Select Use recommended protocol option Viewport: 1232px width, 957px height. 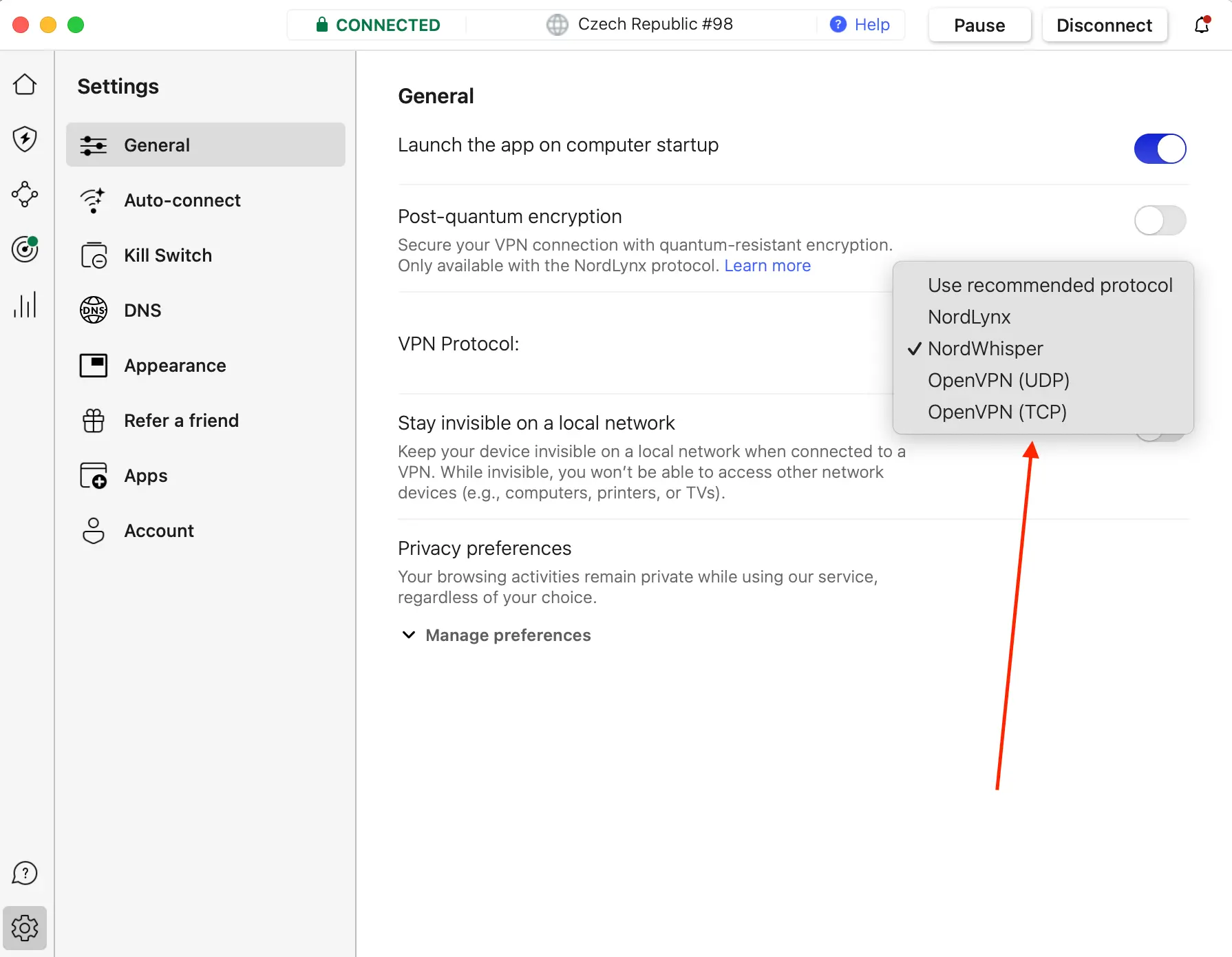1050,285
